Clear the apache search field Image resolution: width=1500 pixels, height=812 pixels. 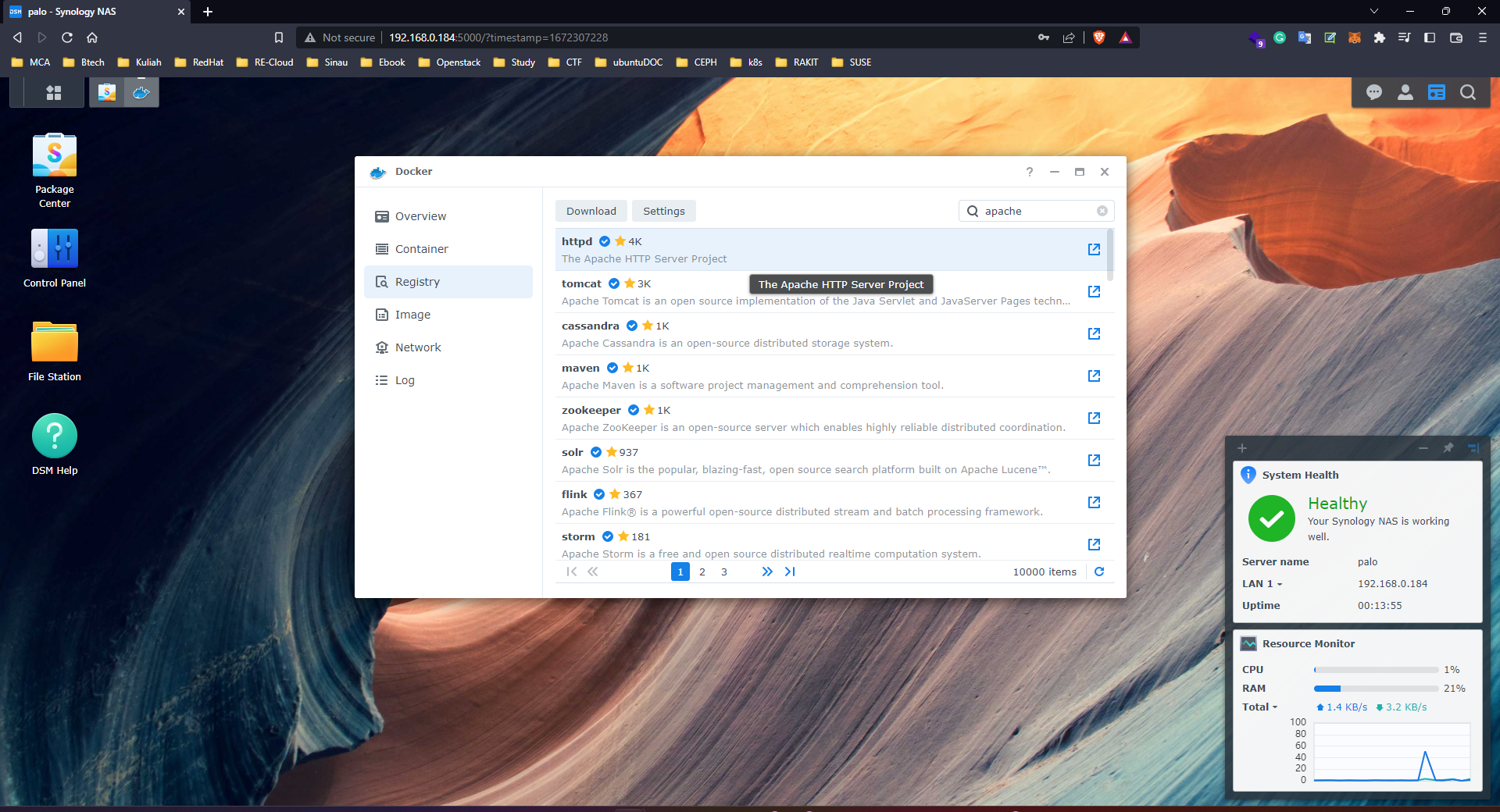coord(1102,211)
